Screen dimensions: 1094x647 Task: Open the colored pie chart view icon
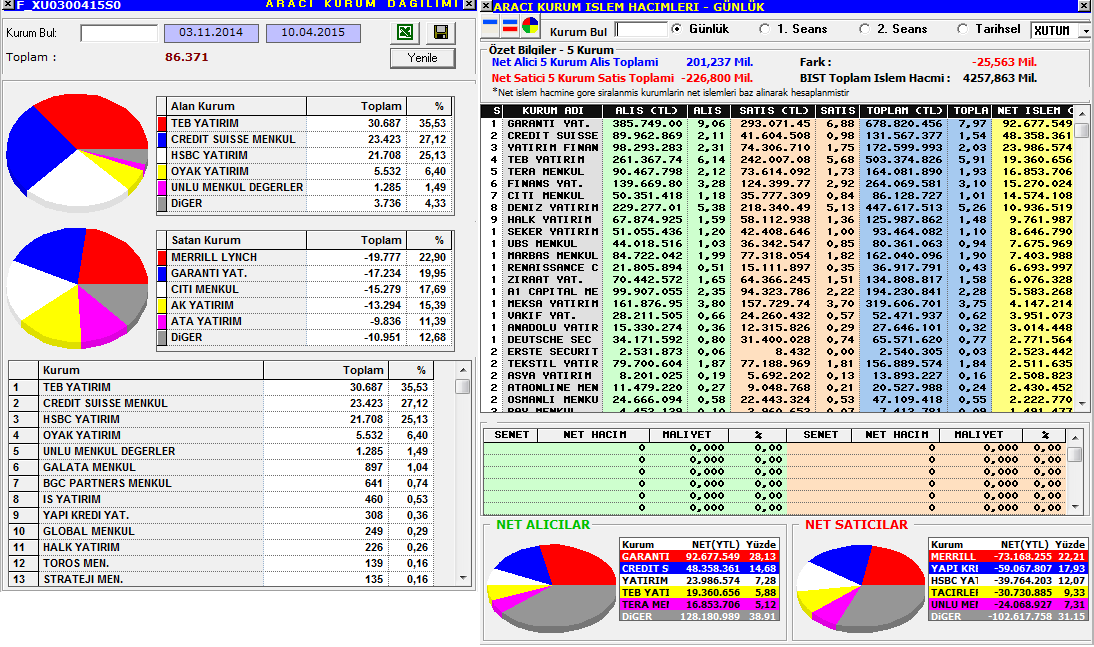coord(530,27)
